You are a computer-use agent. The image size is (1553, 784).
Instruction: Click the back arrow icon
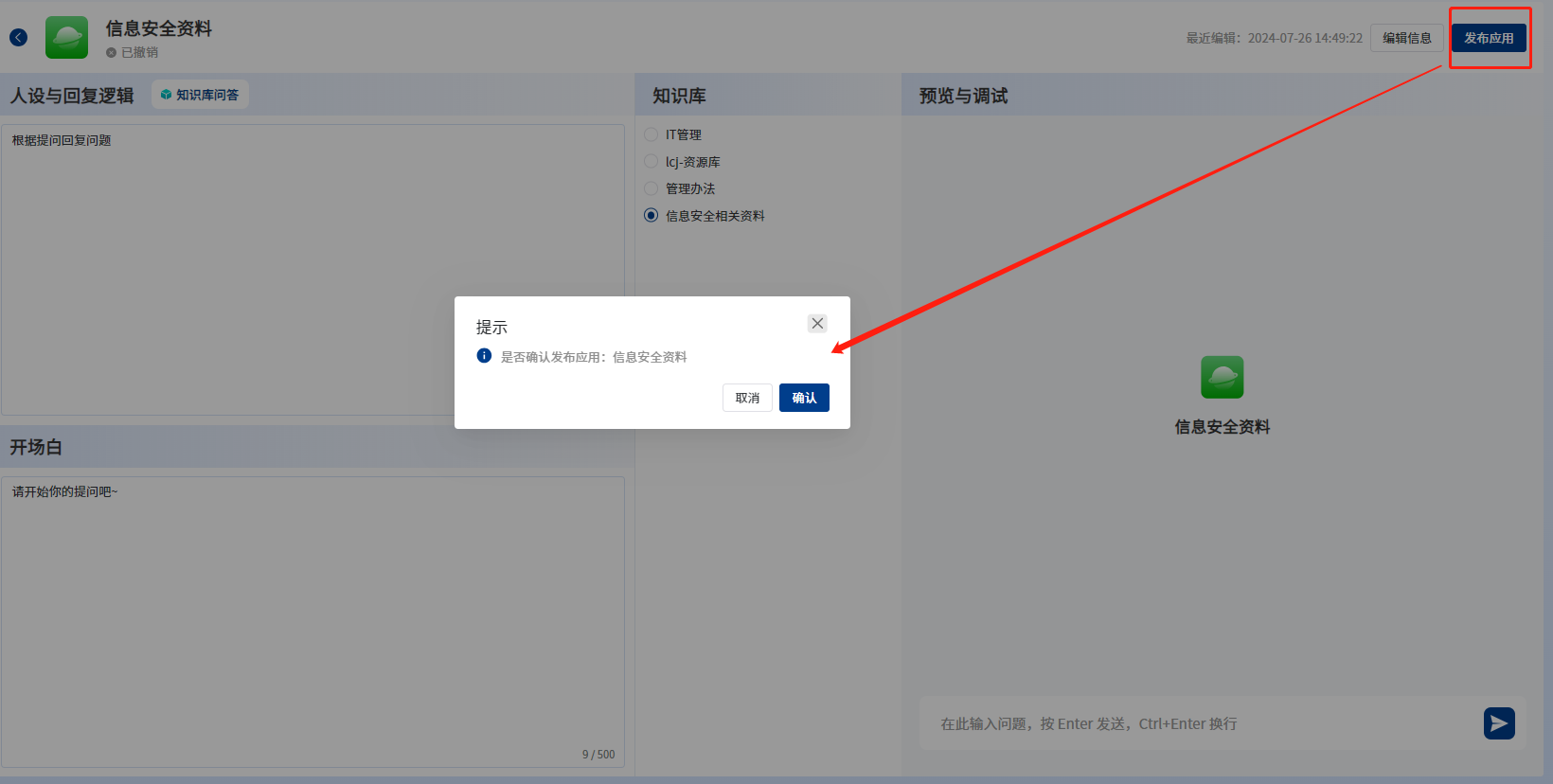coord(18,38)
